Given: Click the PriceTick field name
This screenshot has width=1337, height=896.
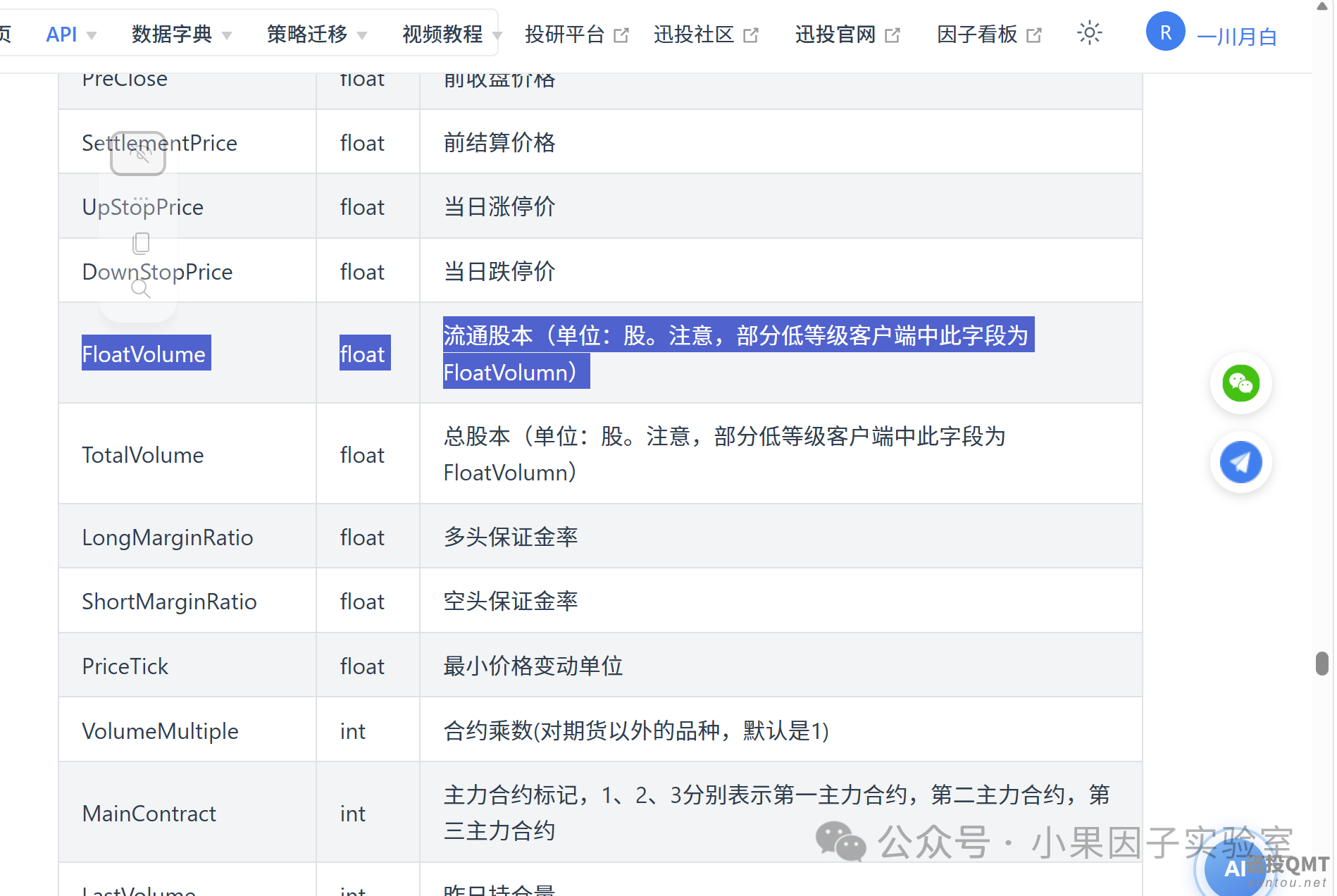Looking at the screenshot, I should click(125, 666).
